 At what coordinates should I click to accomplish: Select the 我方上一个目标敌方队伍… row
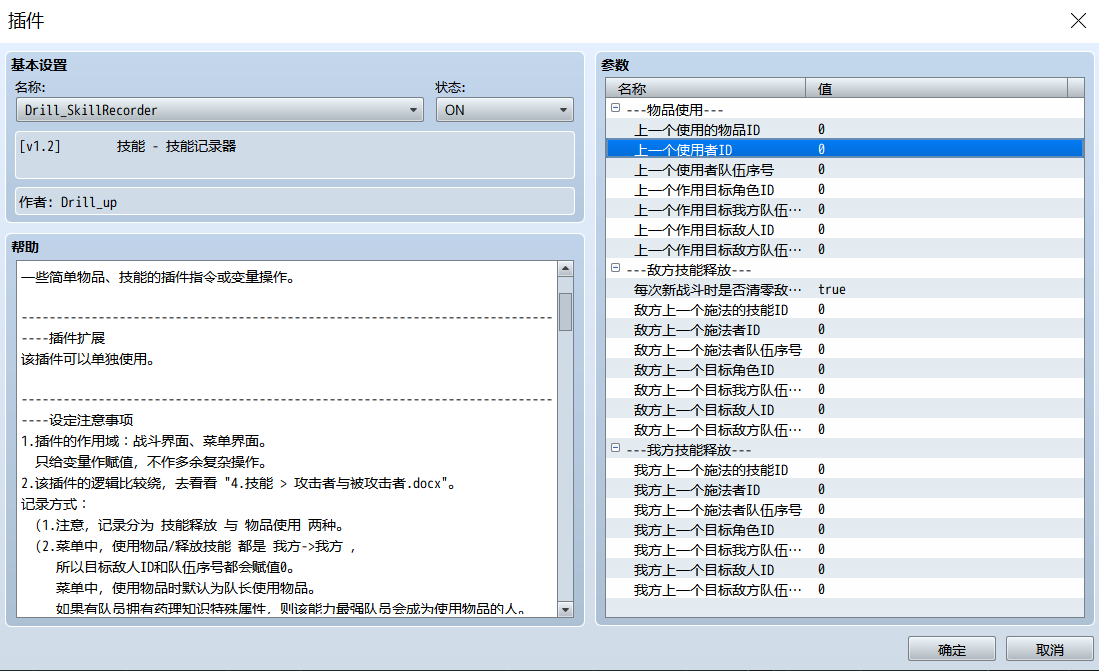[x=845, y=590]
